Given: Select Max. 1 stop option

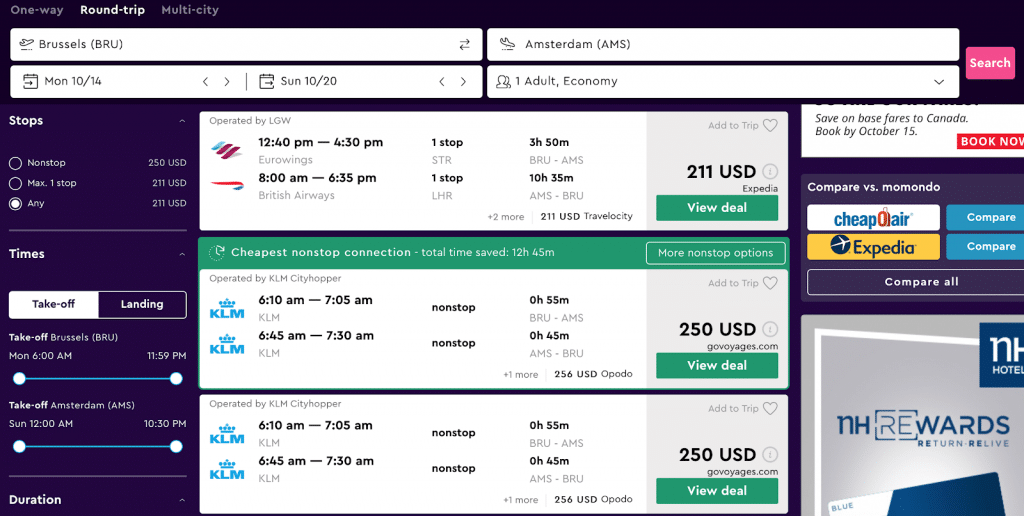Looking at the screenshot, I should pos(15,183).
